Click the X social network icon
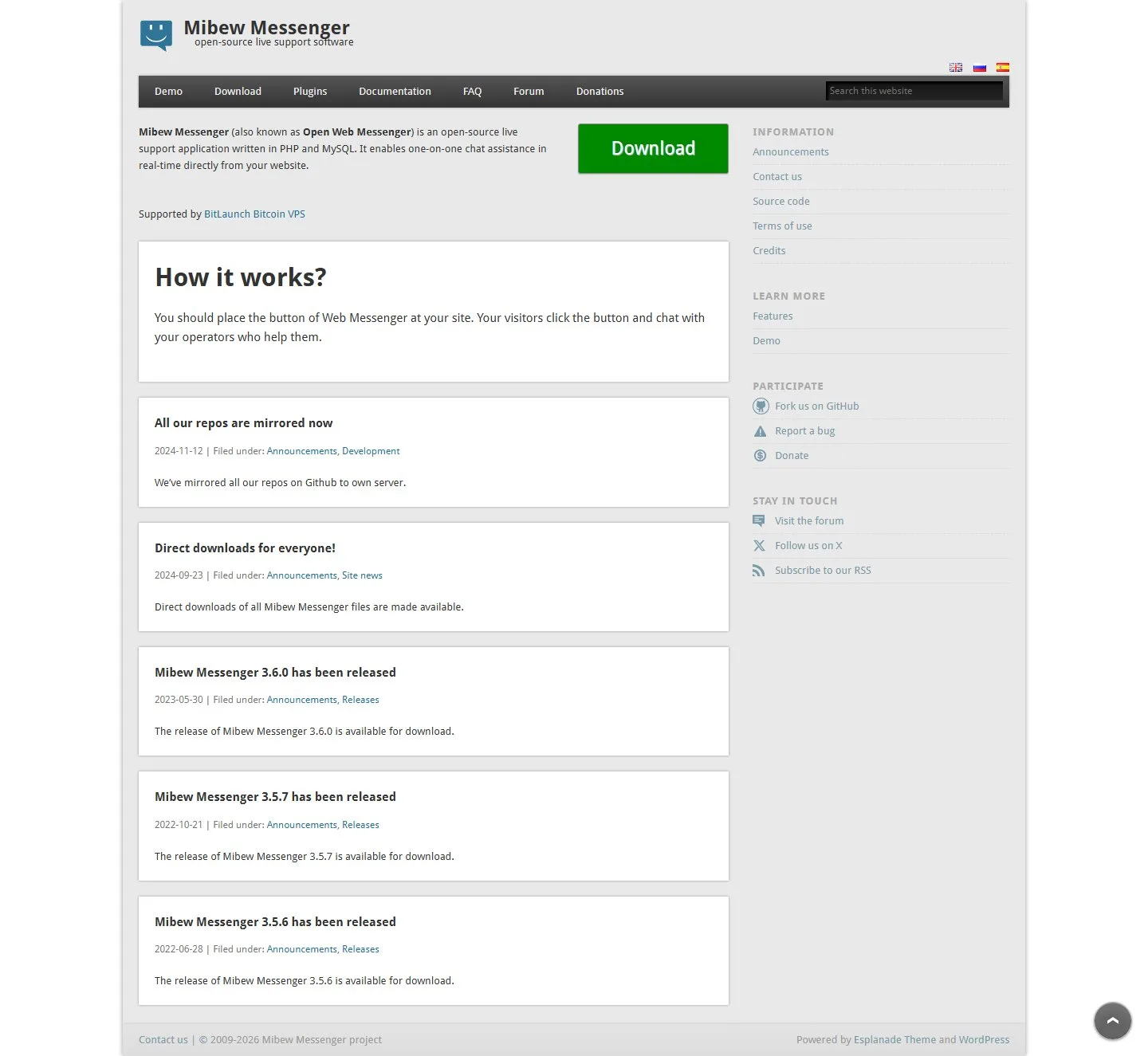Image resolution: width=1148 pixels, height=1056 pixels. 759,546
